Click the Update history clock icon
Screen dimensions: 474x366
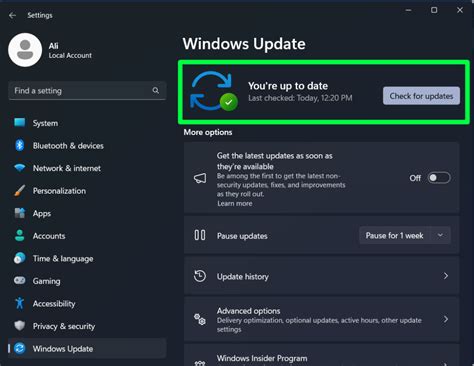(200, 276)
